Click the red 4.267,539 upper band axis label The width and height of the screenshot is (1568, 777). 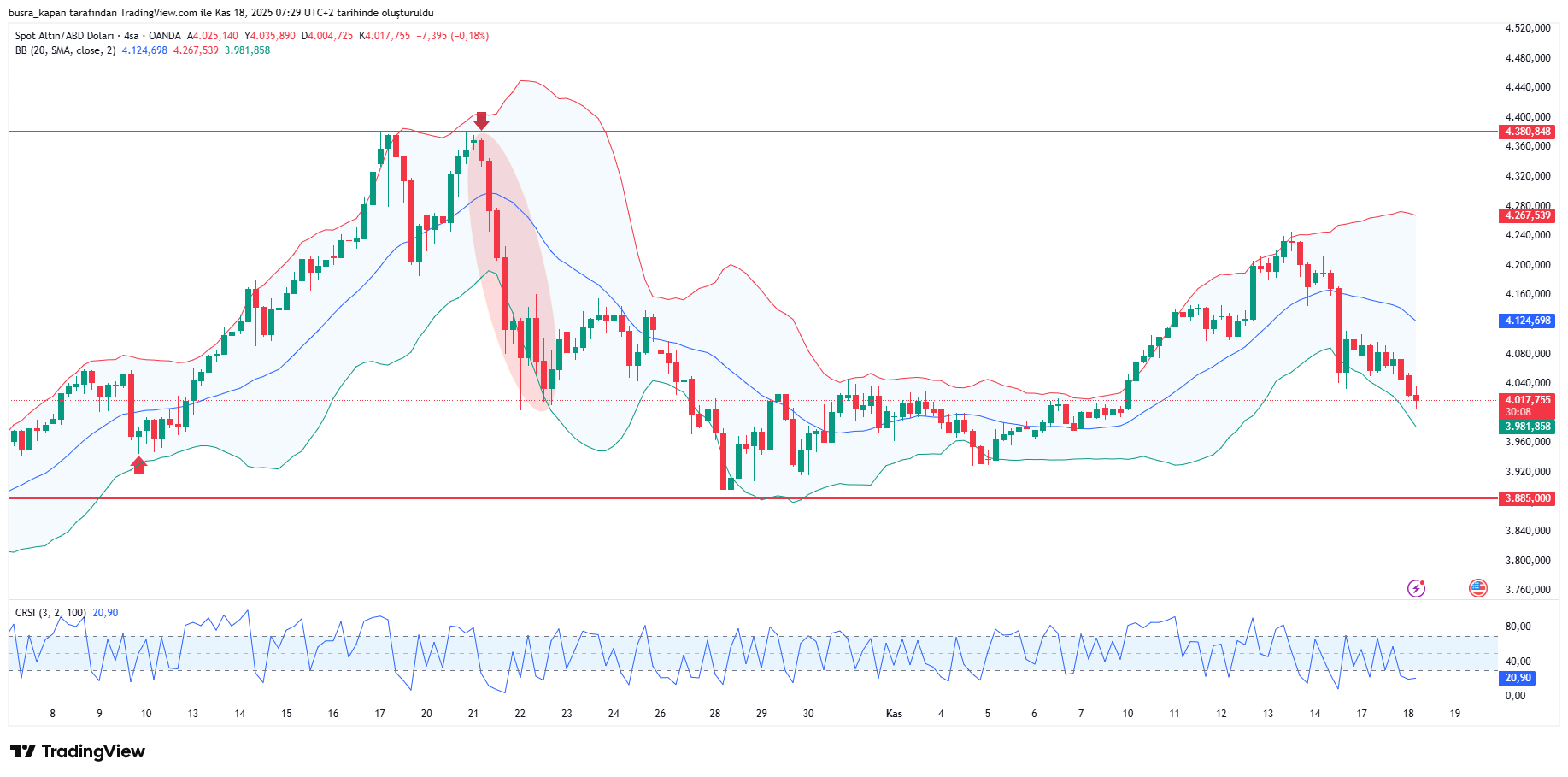coord(1527,215)
